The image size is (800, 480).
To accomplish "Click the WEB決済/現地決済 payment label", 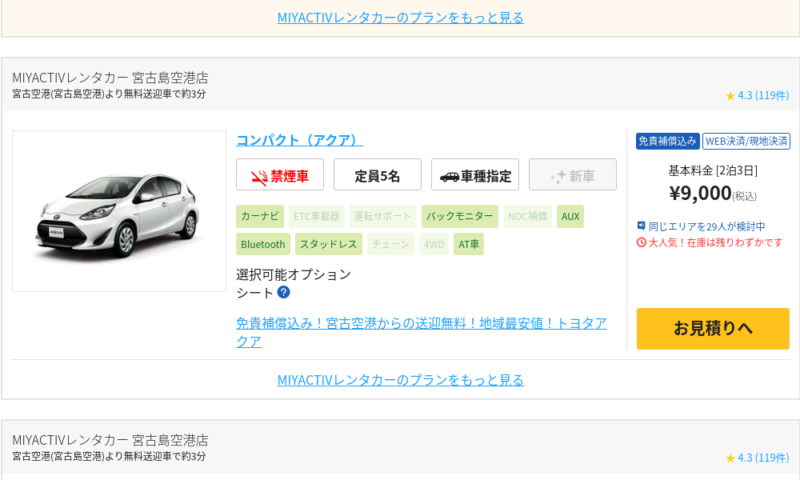I will pos(746,141).
